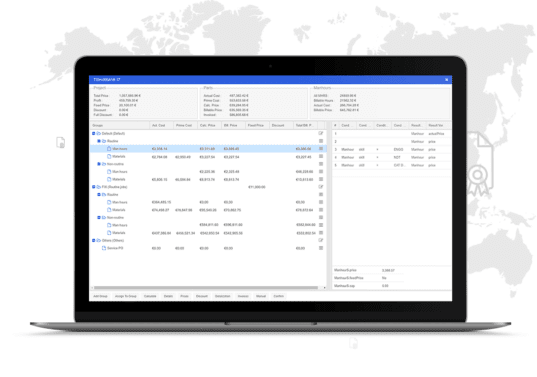Select the highlighted Man-hours row under Routine
Viewport: 537px width, 377px height.
pos(208,149)
